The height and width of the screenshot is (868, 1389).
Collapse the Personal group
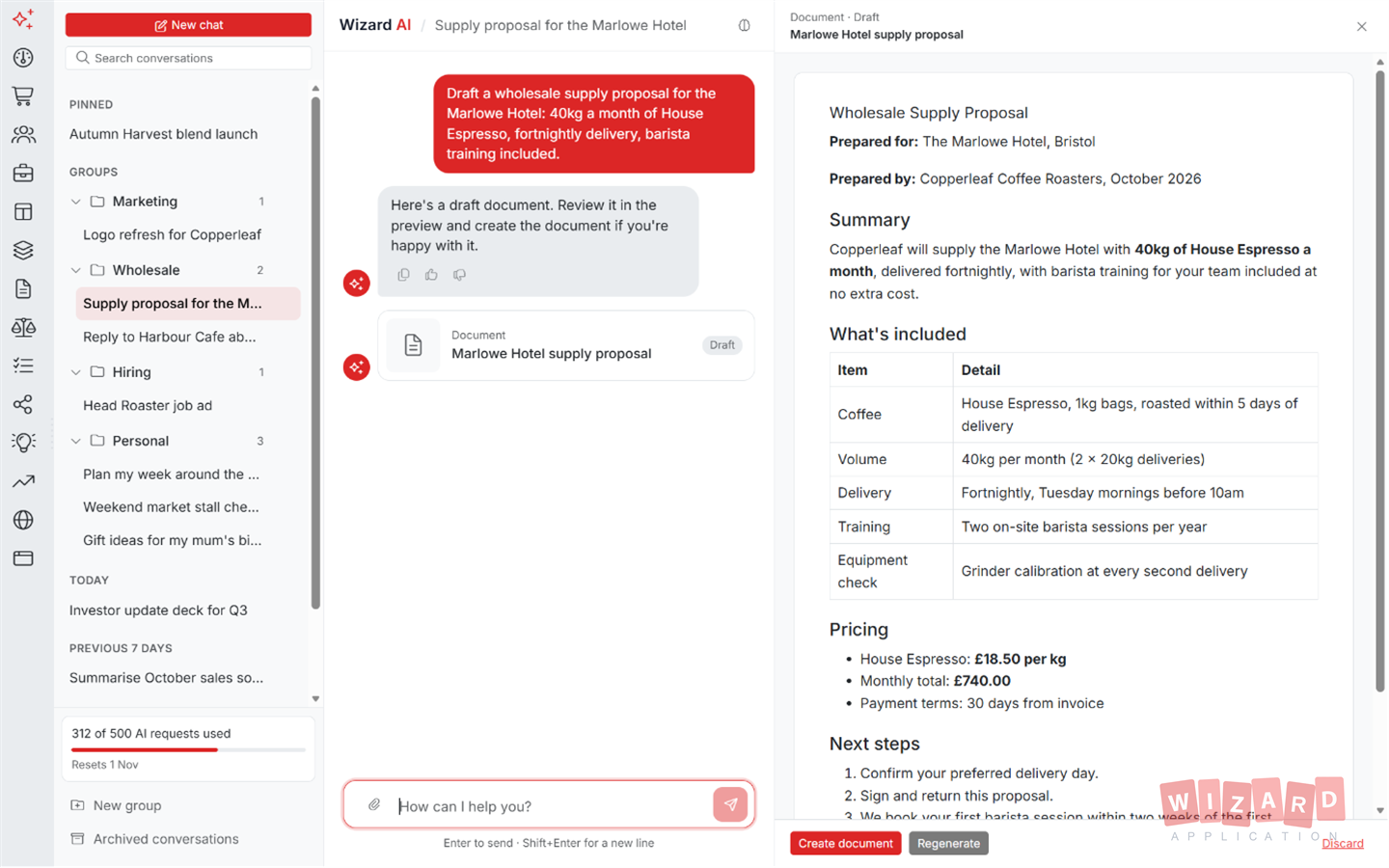(76, 441)
